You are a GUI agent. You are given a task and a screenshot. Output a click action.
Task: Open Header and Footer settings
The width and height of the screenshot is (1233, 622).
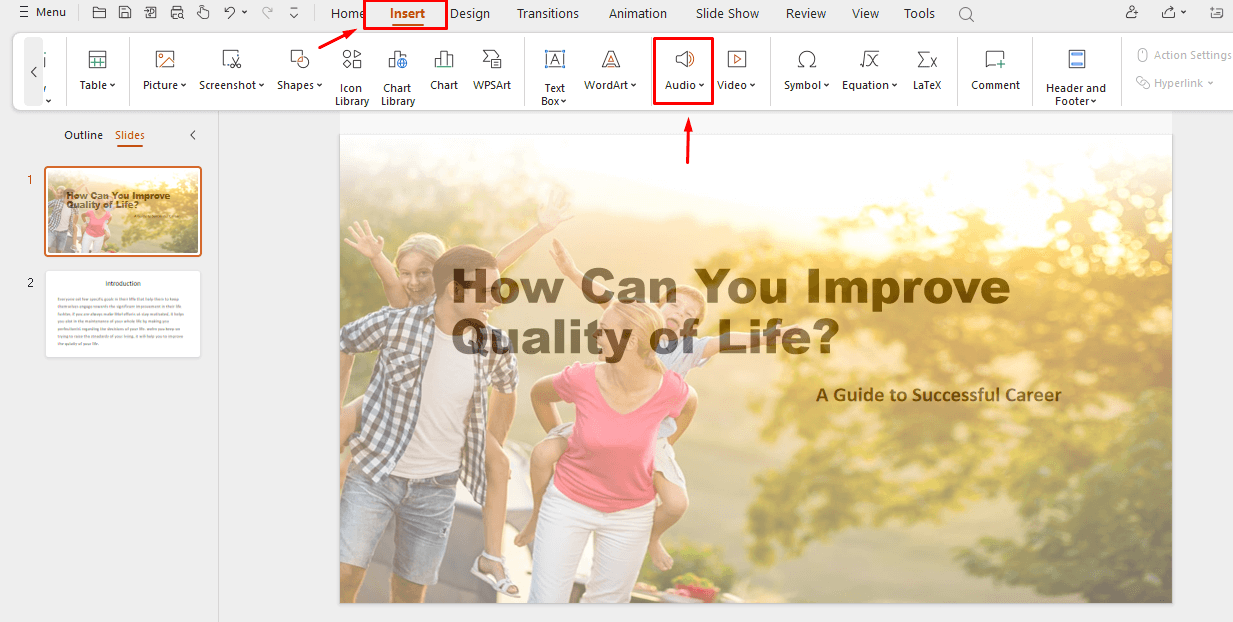pyautogui.click(x=1075, y=70)
